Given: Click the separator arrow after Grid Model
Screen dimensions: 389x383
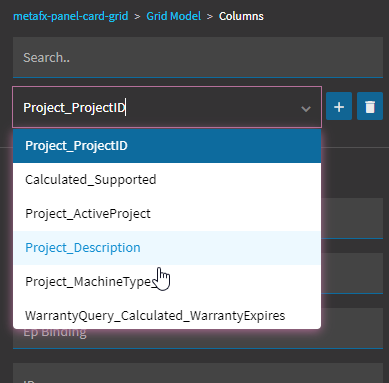Looking at the screenshot, I should 210,16.
